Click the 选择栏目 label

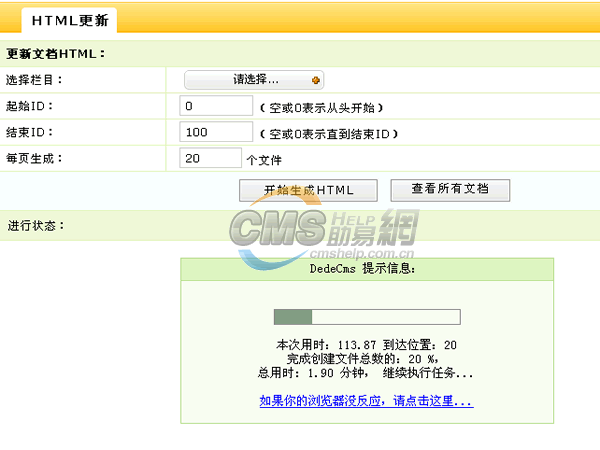point(35,80)
